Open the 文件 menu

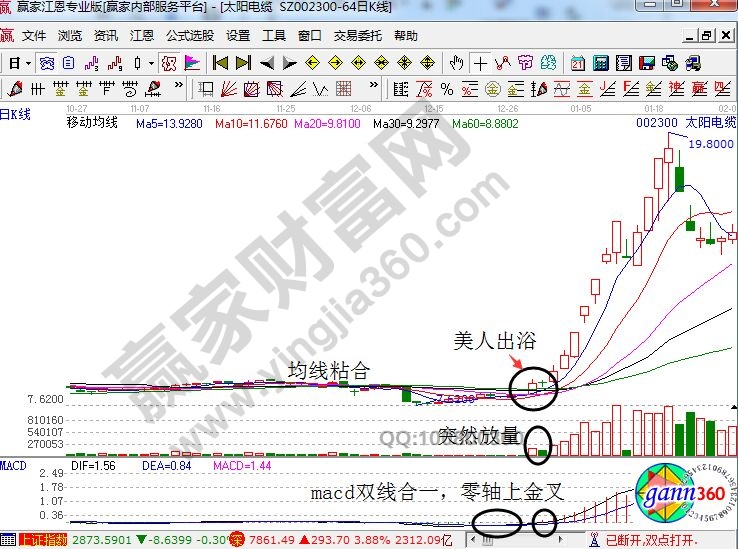(34, 36)
